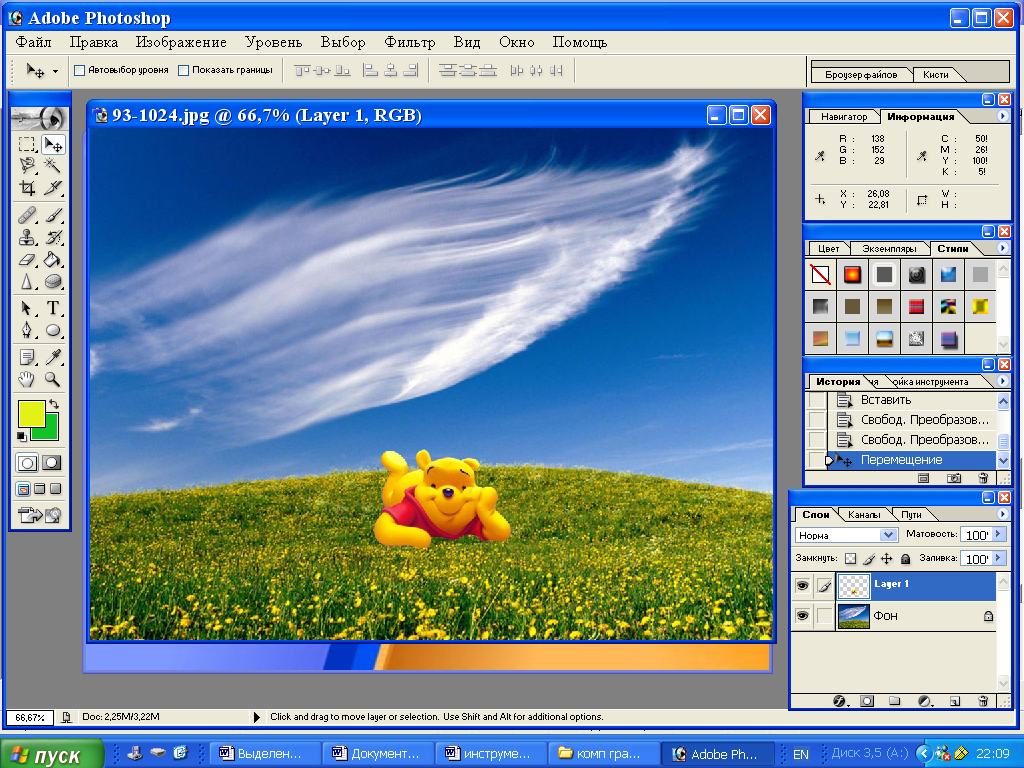Open the Заливка fill slider arrow
Image resolution: width=1024 pixels, height=768 pixels.
(x=998, y=558)
